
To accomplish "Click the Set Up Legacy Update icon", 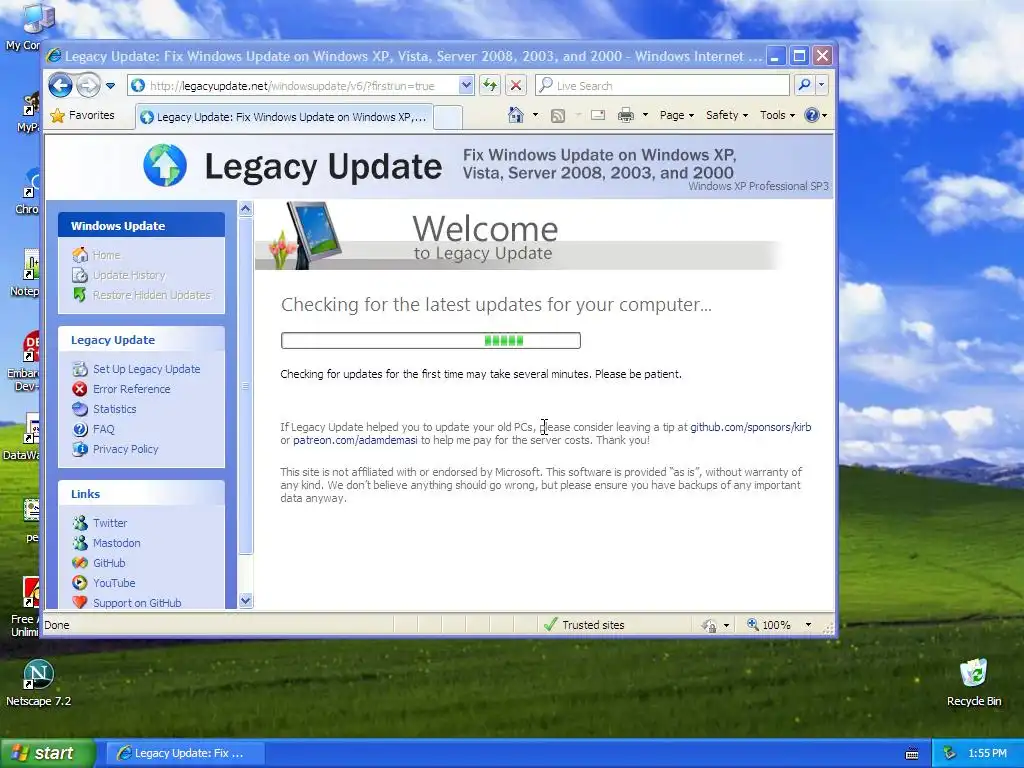I will pyautogui.click(x=80, y=369).
